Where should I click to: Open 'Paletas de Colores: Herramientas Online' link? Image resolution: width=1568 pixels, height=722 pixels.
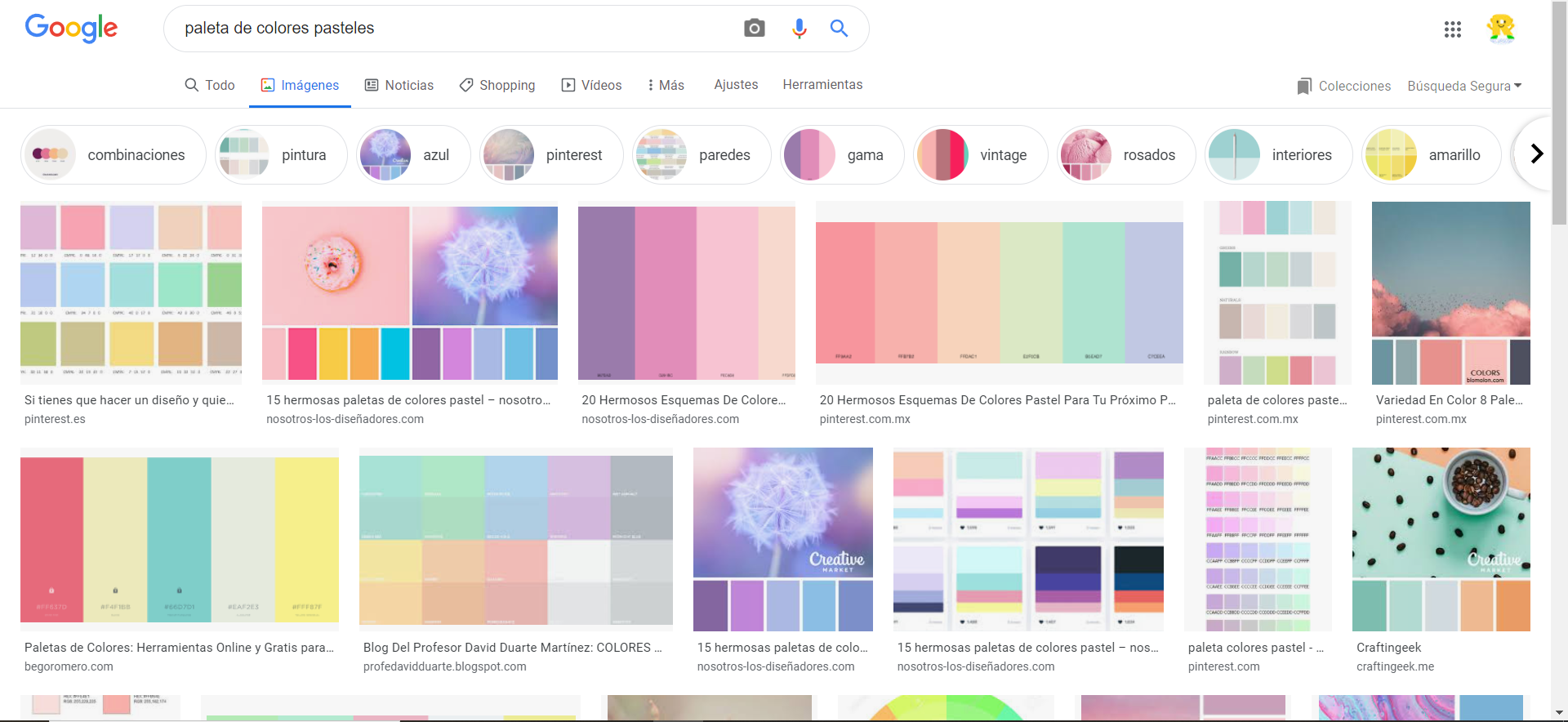[x=179, y=648]
